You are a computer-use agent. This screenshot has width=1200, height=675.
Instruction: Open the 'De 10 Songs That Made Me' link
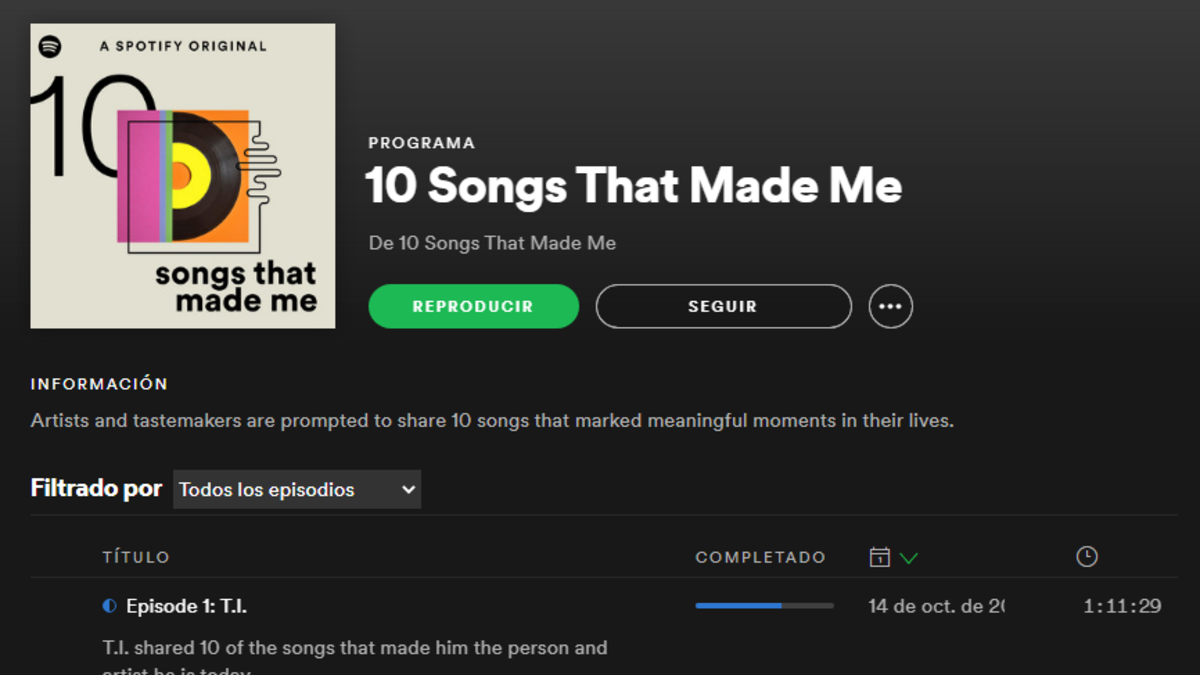[x=492, y=243]
